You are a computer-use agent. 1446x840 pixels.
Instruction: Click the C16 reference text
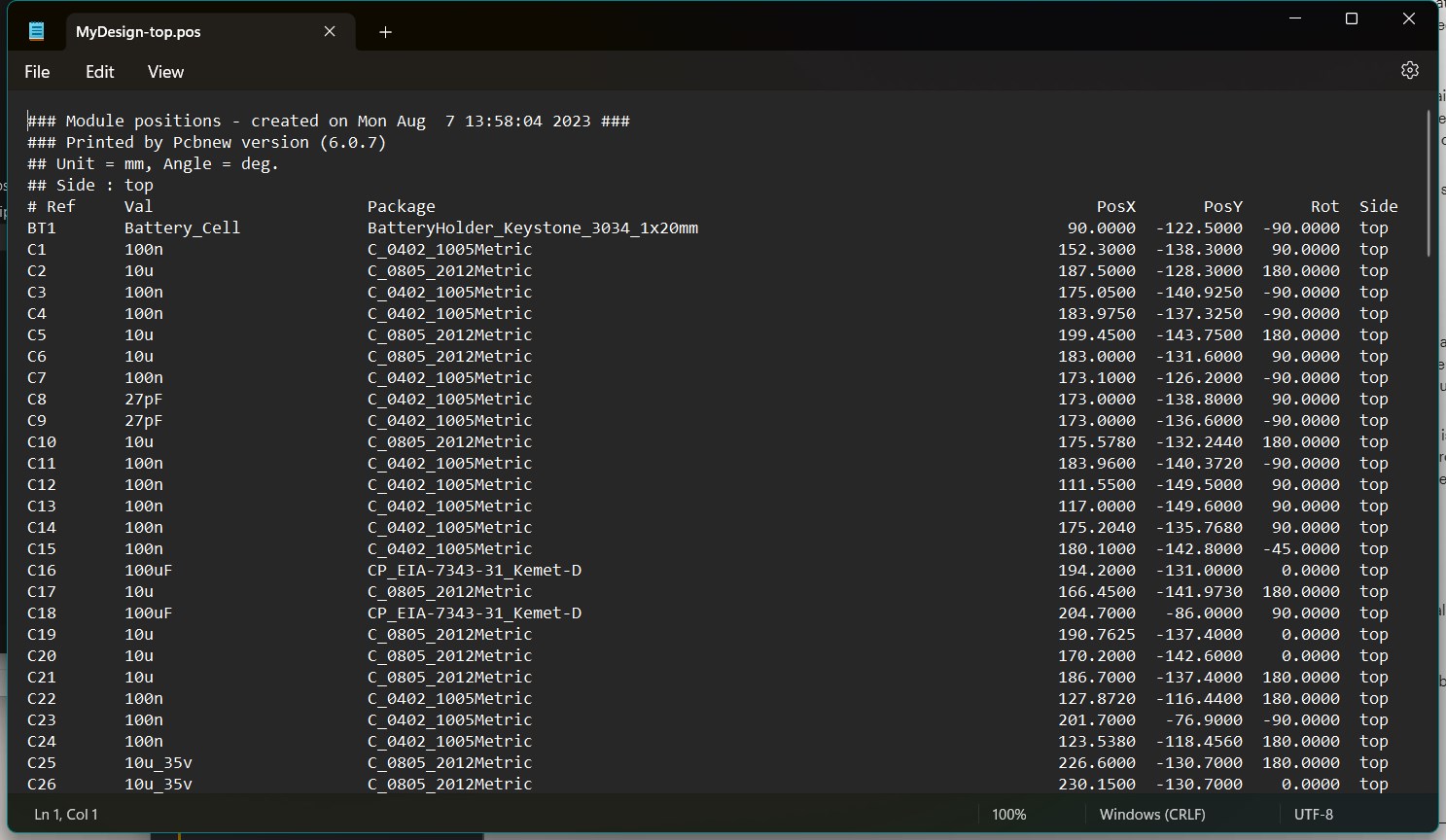pyautogui.click(x=42, y=570)
